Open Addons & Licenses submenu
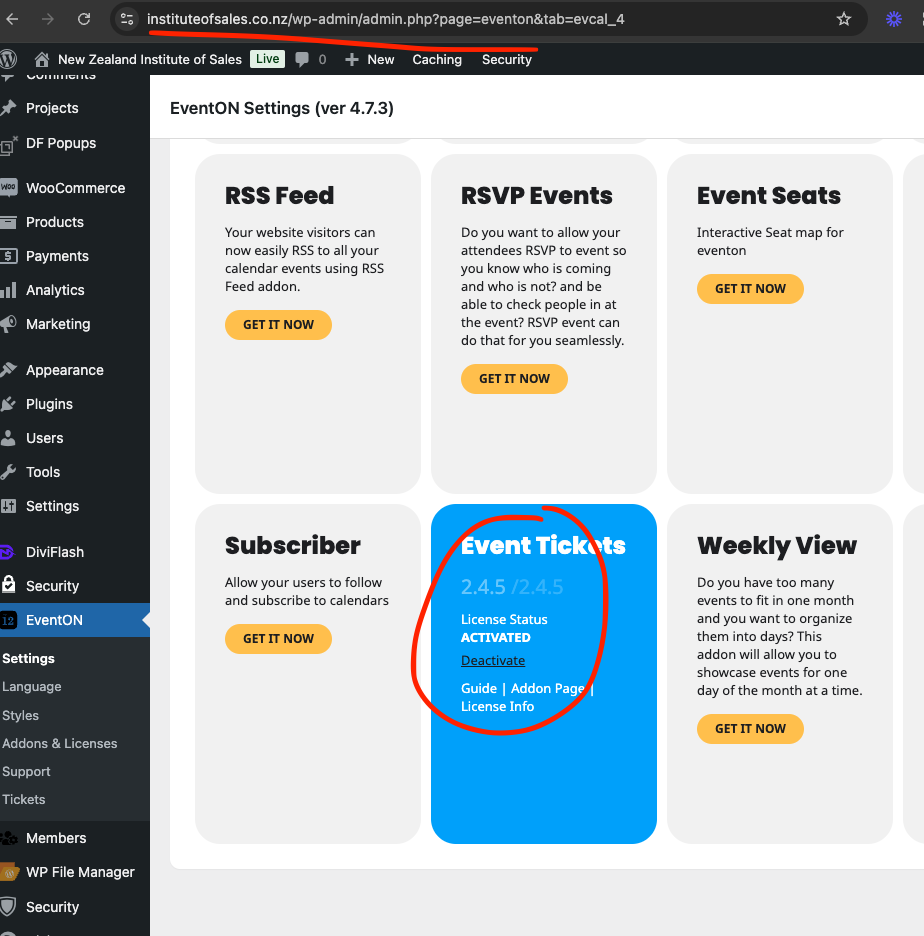This screenshot has width=924, height=936. coord(60,743)
